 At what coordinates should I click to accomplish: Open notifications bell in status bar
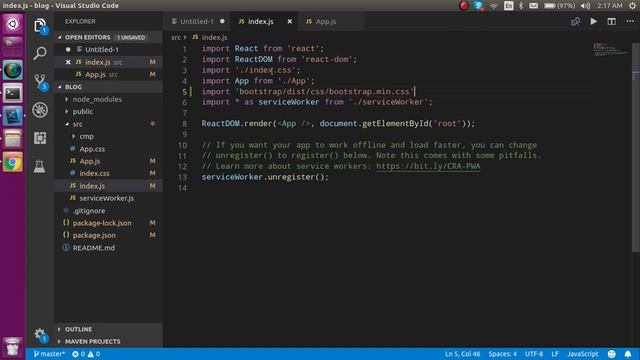[628, 354]
